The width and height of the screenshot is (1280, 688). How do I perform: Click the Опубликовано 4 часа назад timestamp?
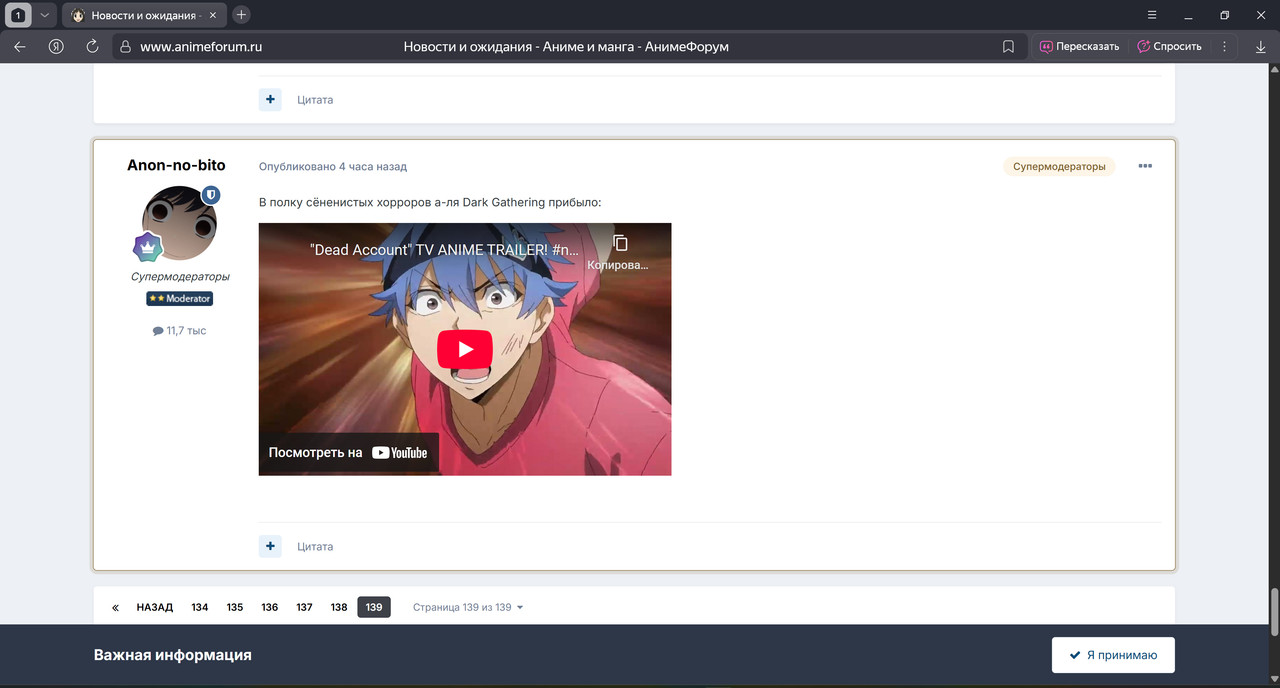pyautogui.click(x=333, y=166)
